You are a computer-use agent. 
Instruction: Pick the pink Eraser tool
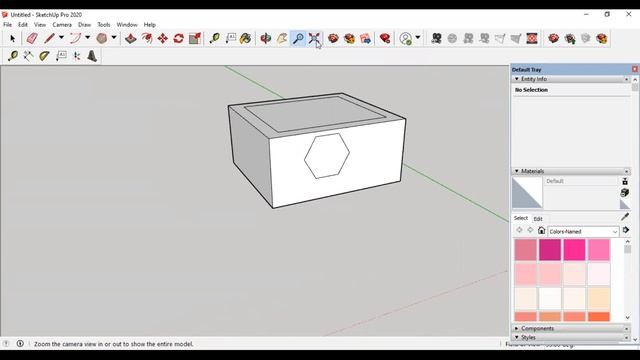click(31, 38)
